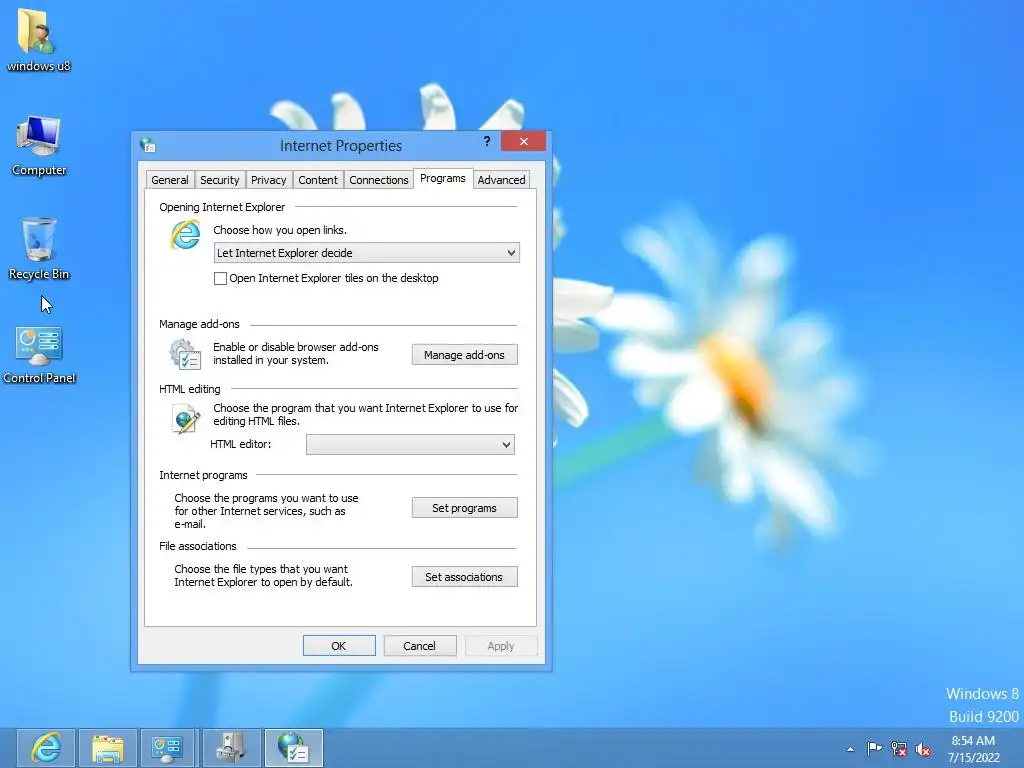The image size is (1024, 768).
Task: Switch to the Advanced tab
Action: (501, 180)
